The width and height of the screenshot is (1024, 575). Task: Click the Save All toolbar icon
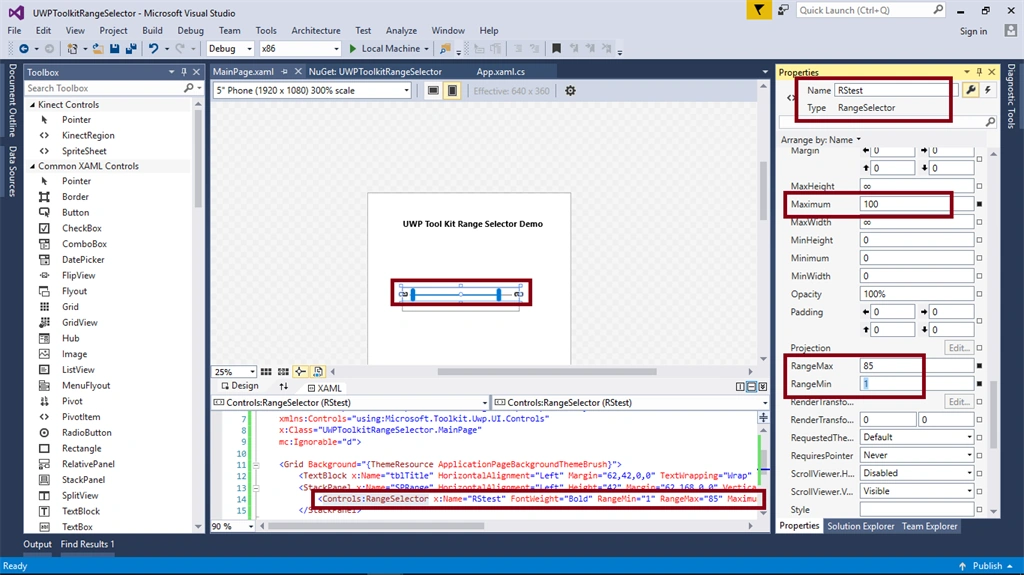(131, 48)
